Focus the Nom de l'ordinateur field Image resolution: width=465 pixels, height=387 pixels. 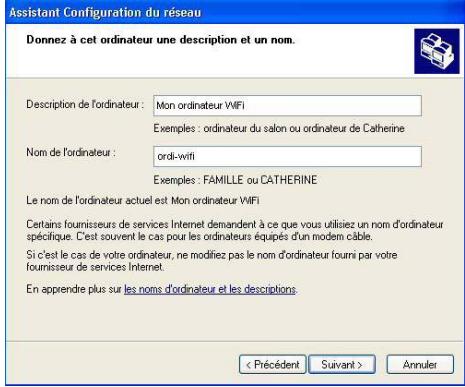287,156
